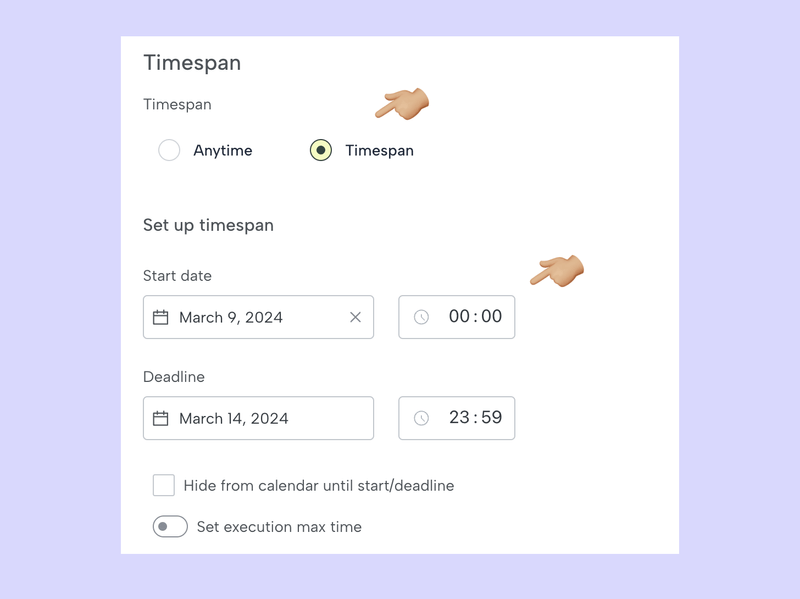Click the clock icon beside 23:59
The width and height of the screenshot is (800, 599).
[x=421, y=418]
